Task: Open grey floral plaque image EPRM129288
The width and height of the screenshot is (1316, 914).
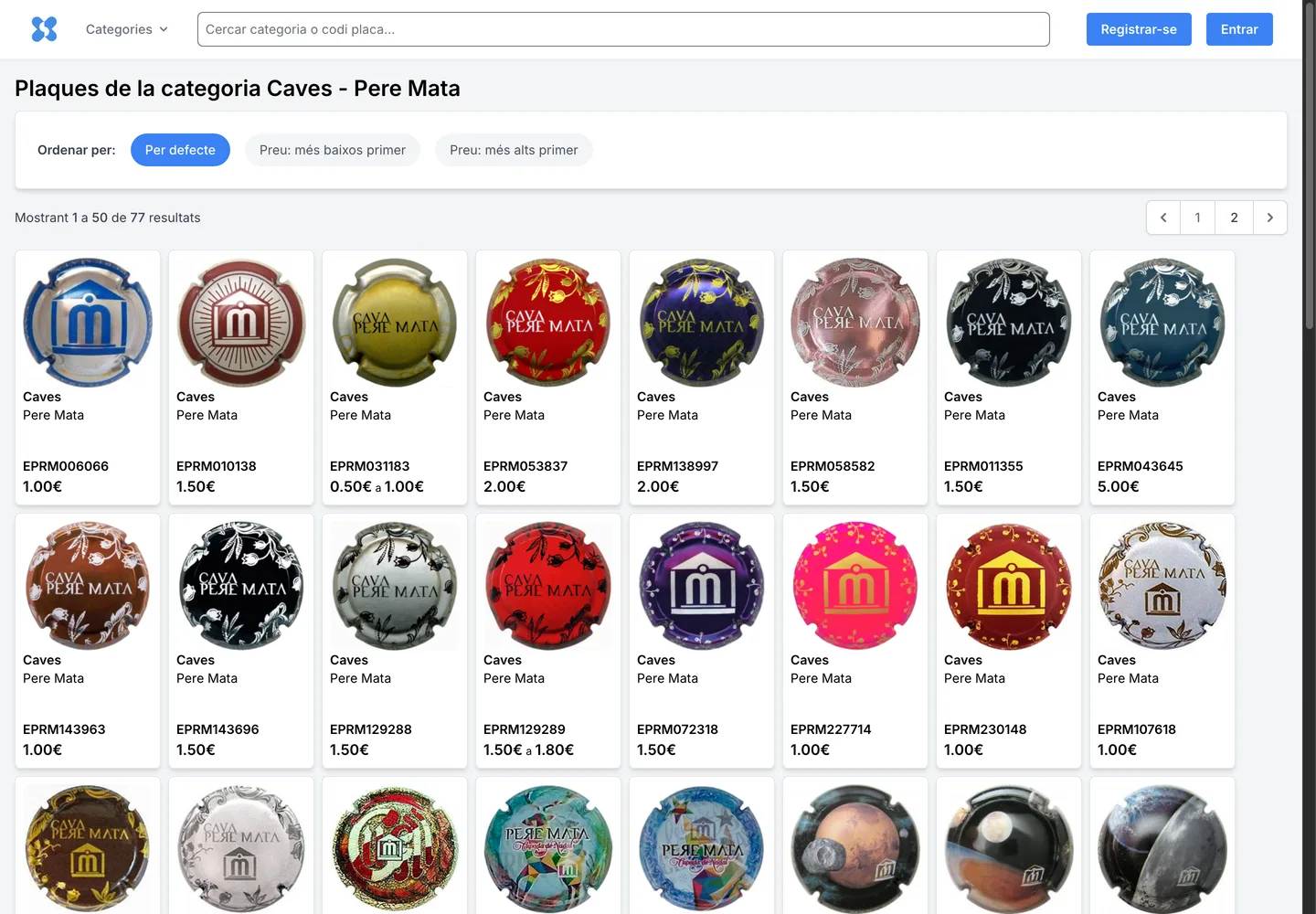Action: [x=395, y=586]
